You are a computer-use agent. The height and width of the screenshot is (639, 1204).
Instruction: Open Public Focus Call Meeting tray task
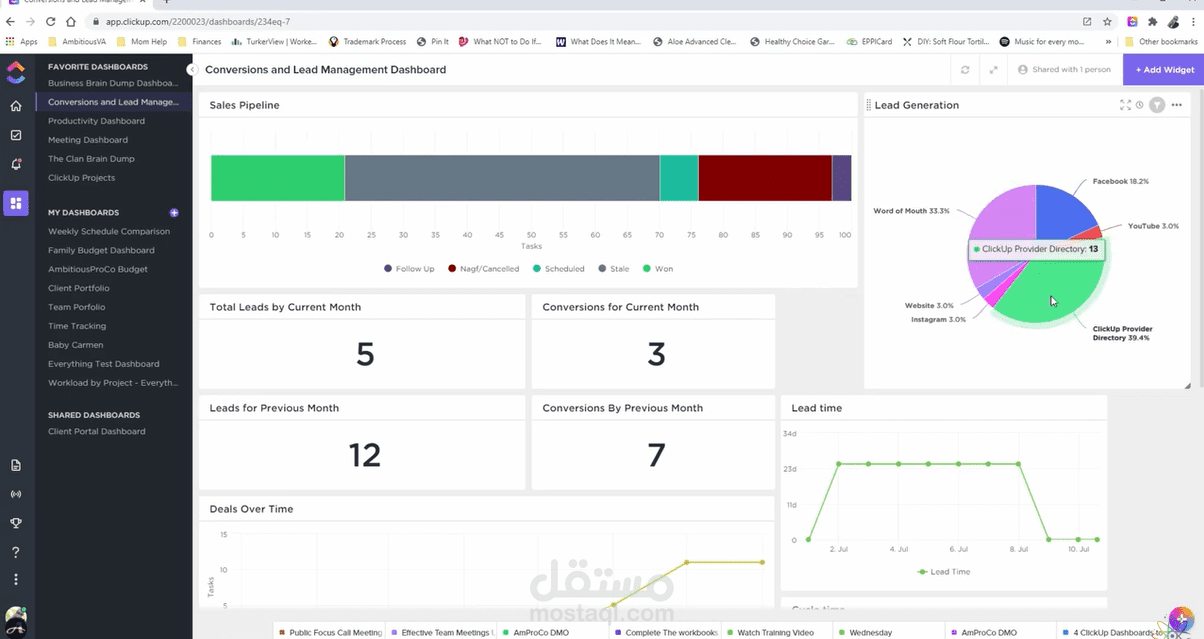[x=331, y=632]
